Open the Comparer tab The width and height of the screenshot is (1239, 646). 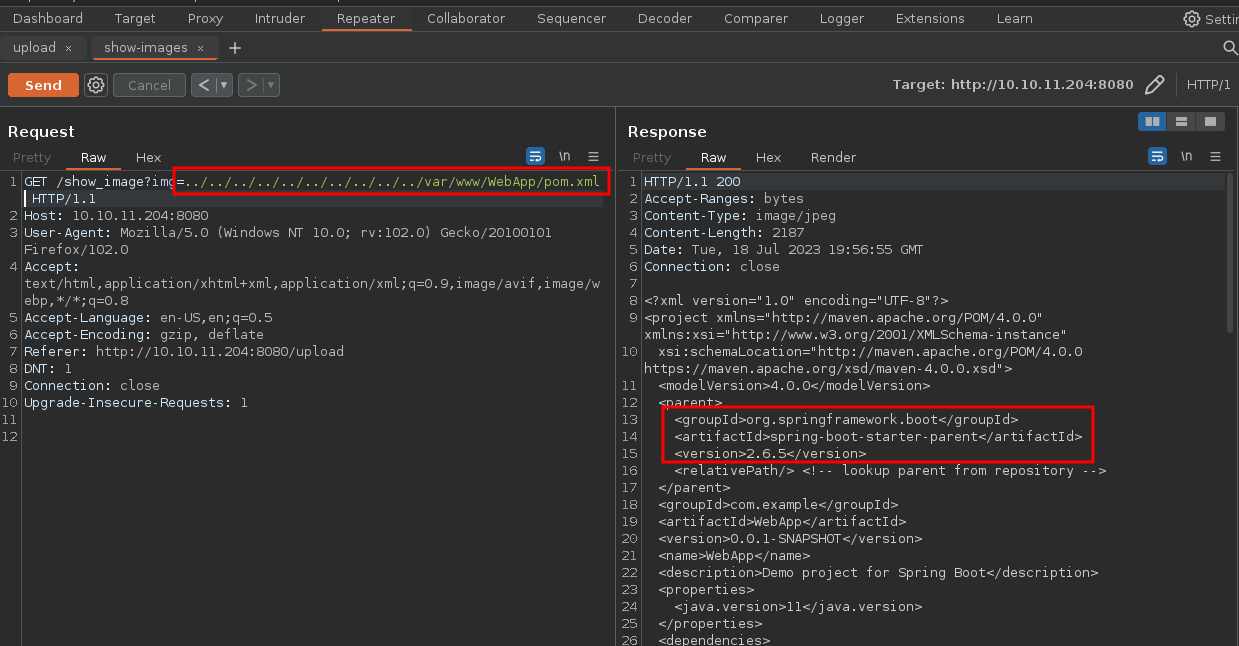(x=756, y=19)
